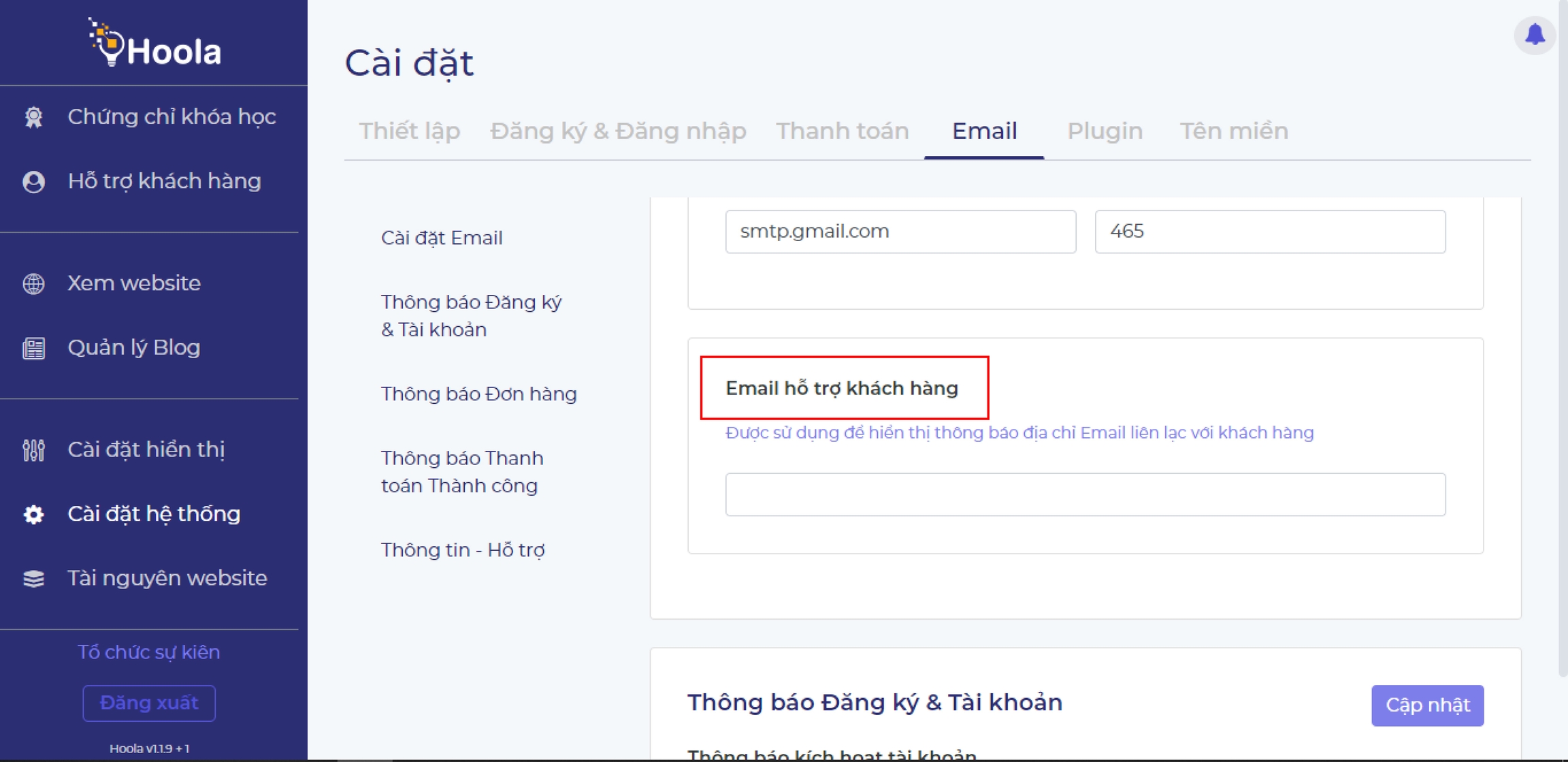This screenshot has width=1568, height=762.
Task: Open Chứng chỉ khóa học badge icon
Action: (x=33, y=117)
